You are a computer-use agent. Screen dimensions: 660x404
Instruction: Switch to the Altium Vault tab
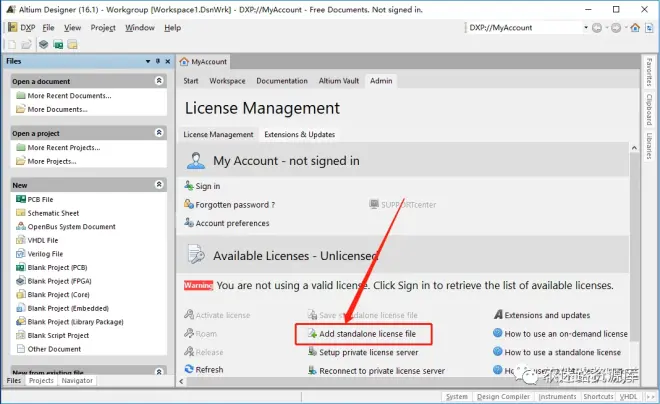339,81
